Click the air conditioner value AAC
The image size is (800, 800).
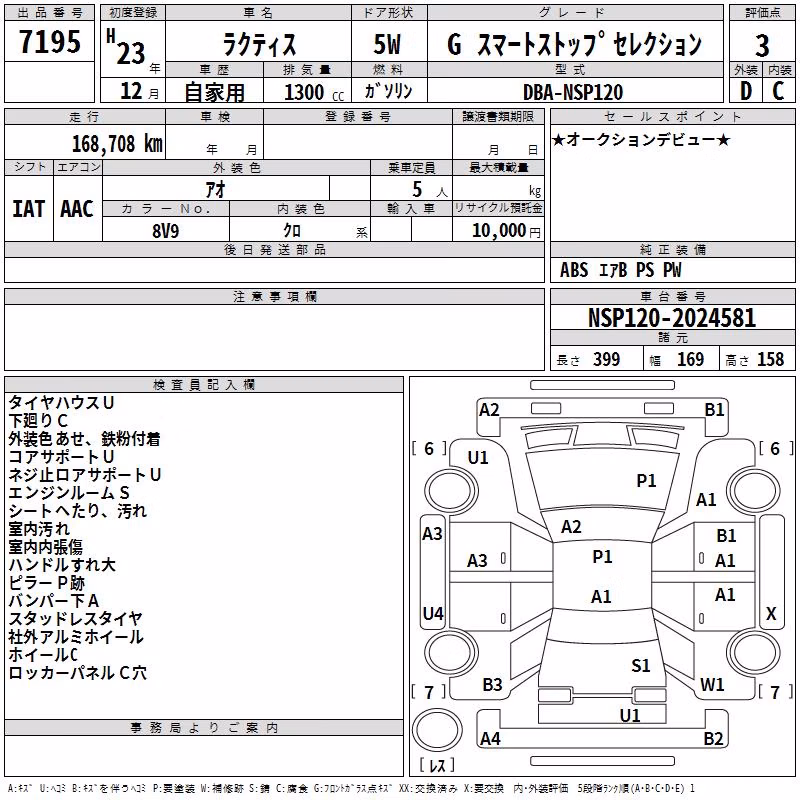(77, 209)
